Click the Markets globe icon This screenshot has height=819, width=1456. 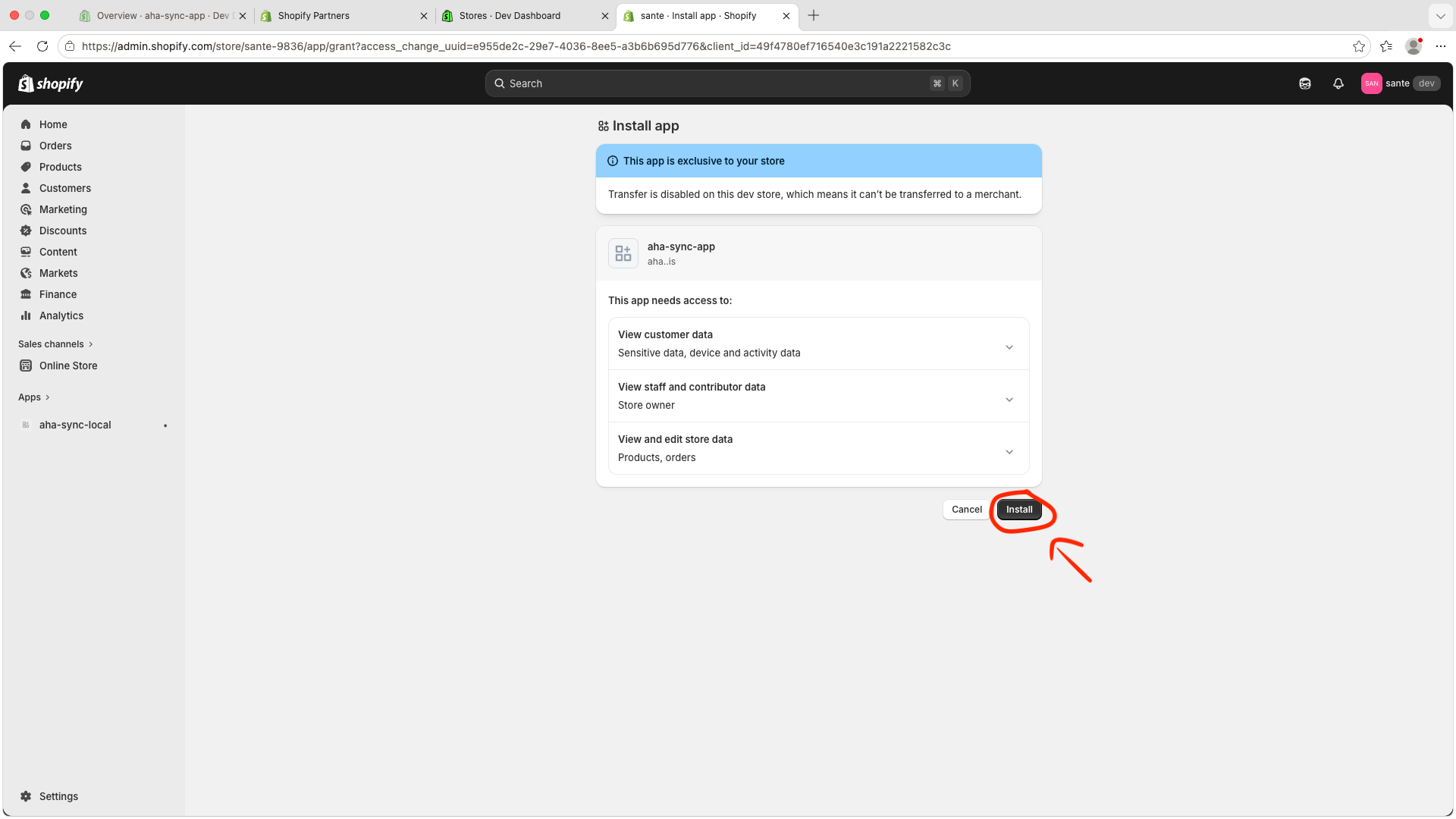pyautogui.click(x=26, y=273)
